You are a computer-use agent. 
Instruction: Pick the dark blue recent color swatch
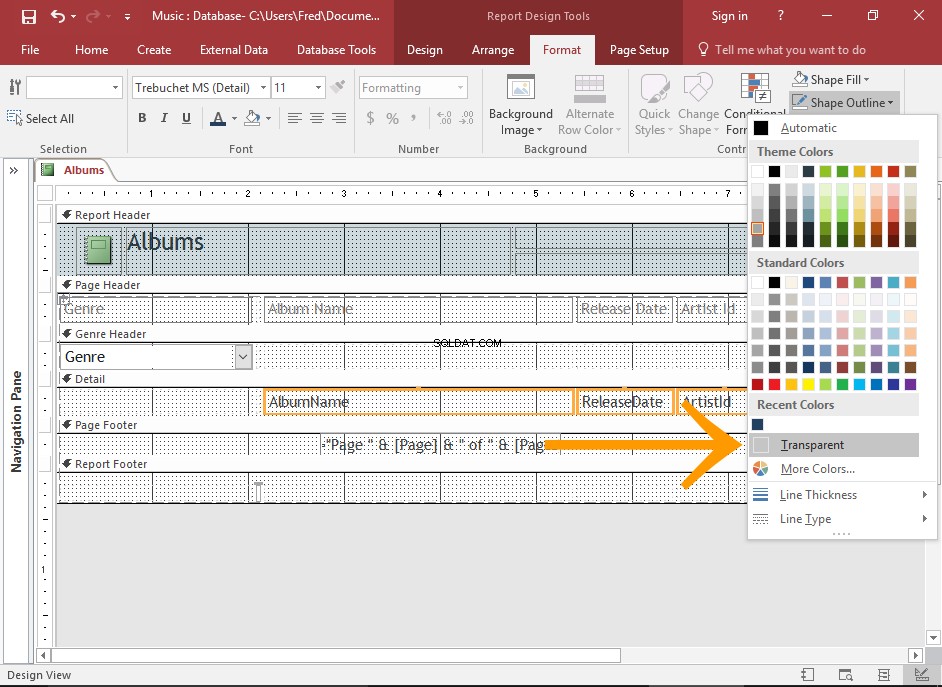[x=758, y=425]
